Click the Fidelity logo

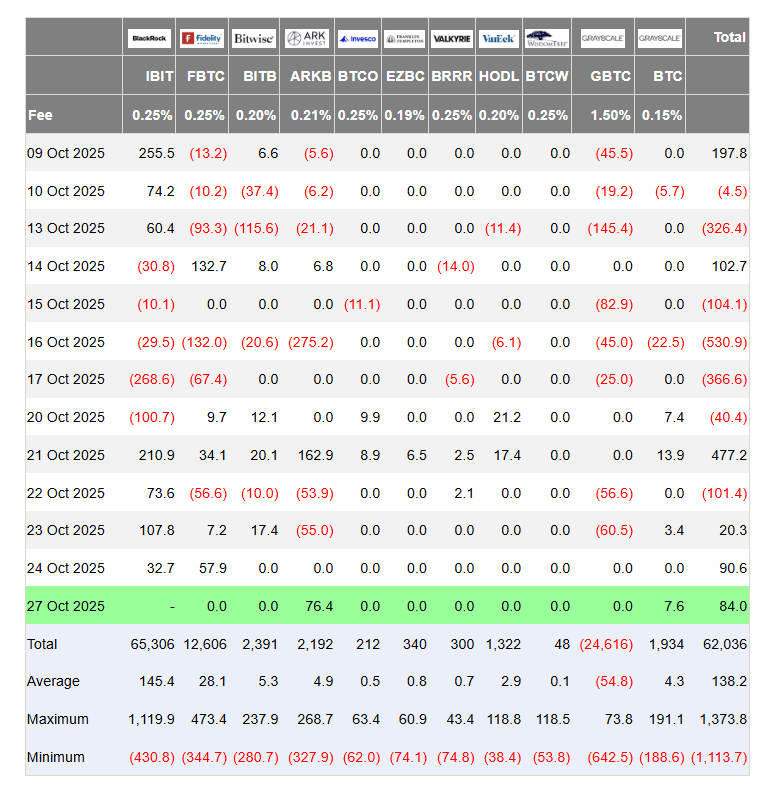point(202,38)
